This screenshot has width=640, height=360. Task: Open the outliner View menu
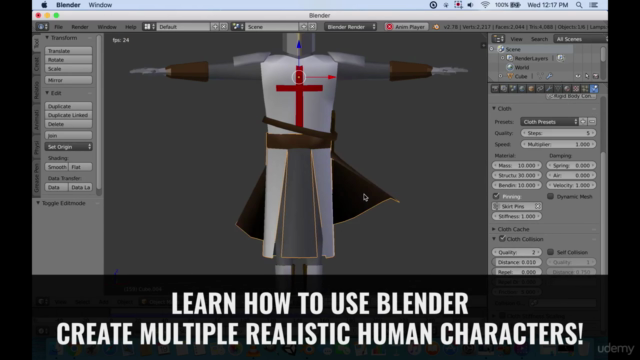tap(516, 39)
